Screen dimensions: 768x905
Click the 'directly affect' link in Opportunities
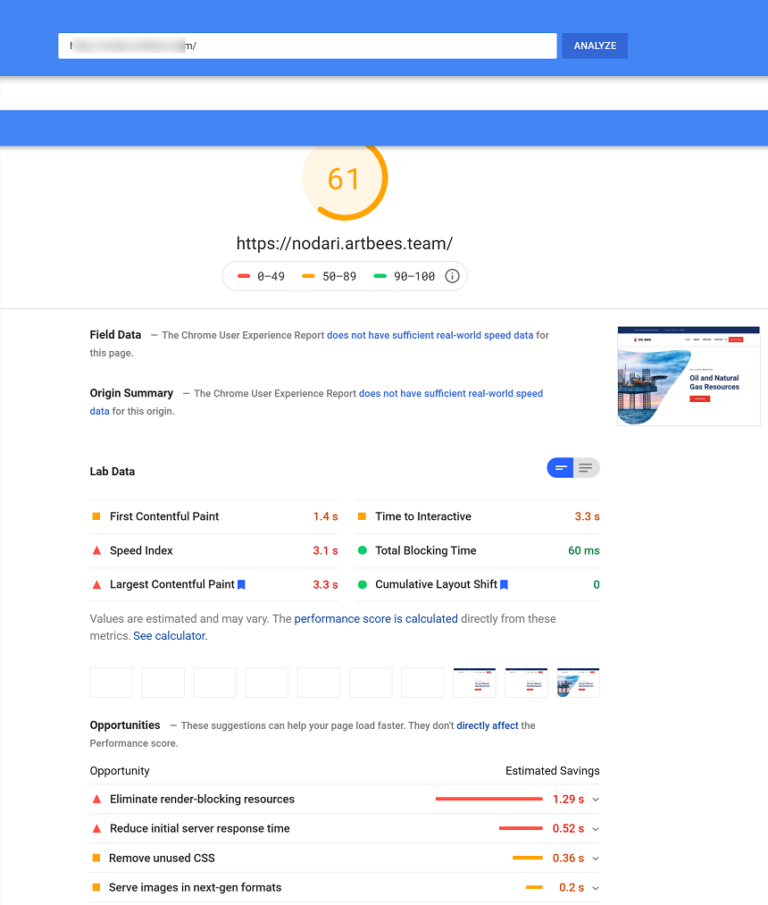click(487, 726)
